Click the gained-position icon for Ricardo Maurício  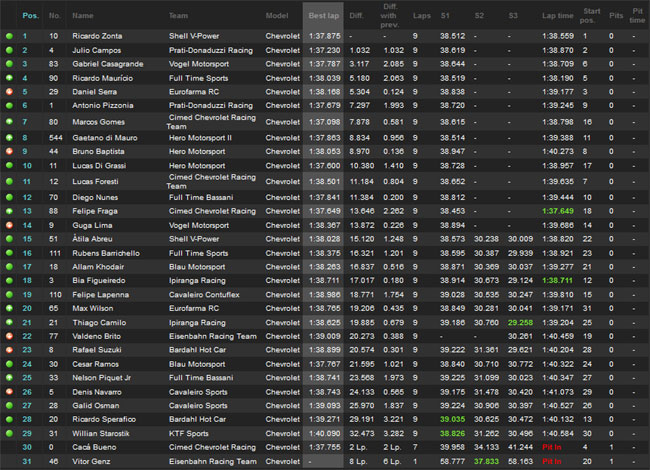(9, 78)
